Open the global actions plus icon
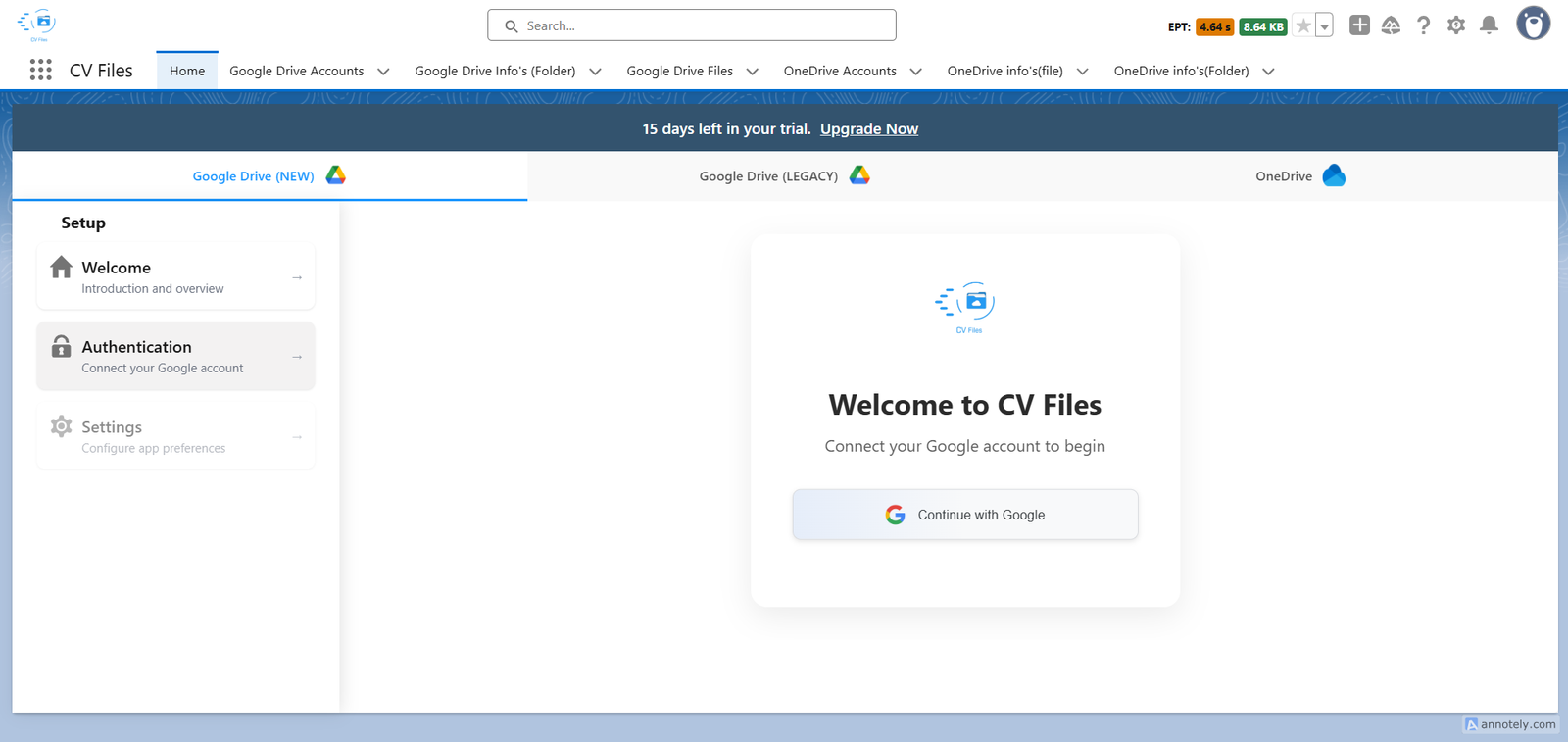 point(1359,25)
